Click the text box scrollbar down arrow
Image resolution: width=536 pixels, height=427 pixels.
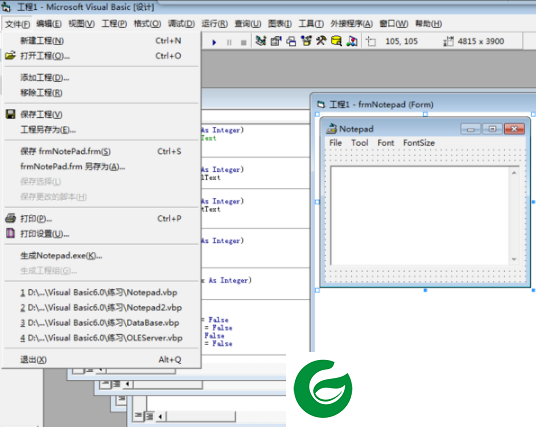tap(514, 259)
